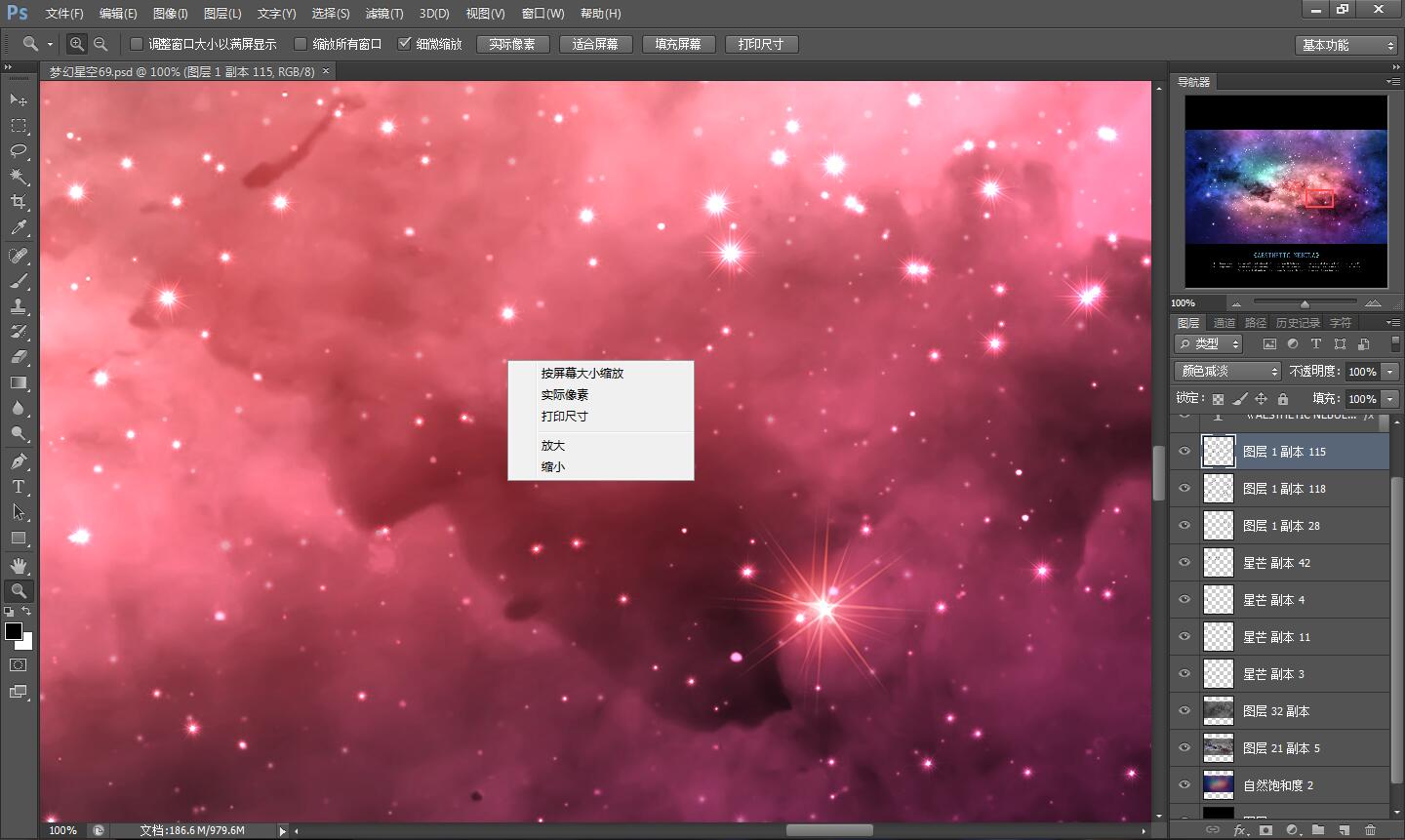This screenshot has height=840, width=1405.
Task: Open the blend mode 颜色减淡 dropdown
Action: point(1227,371)
